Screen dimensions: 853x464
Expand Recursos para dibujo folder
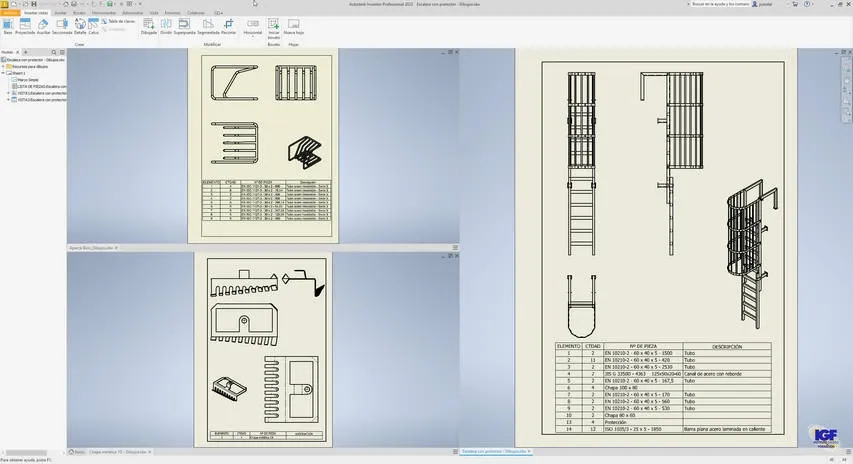[4, 66]
